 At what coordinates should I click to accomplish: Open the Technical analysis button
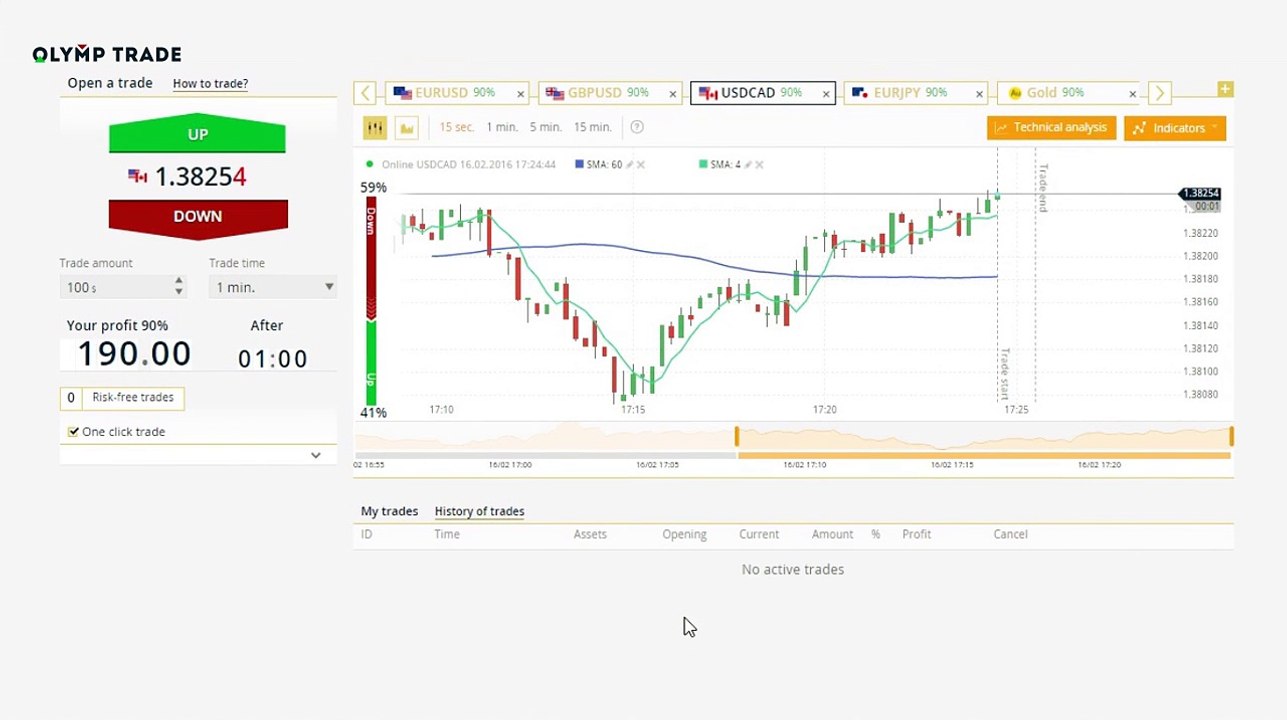(x=1051, y=128)
